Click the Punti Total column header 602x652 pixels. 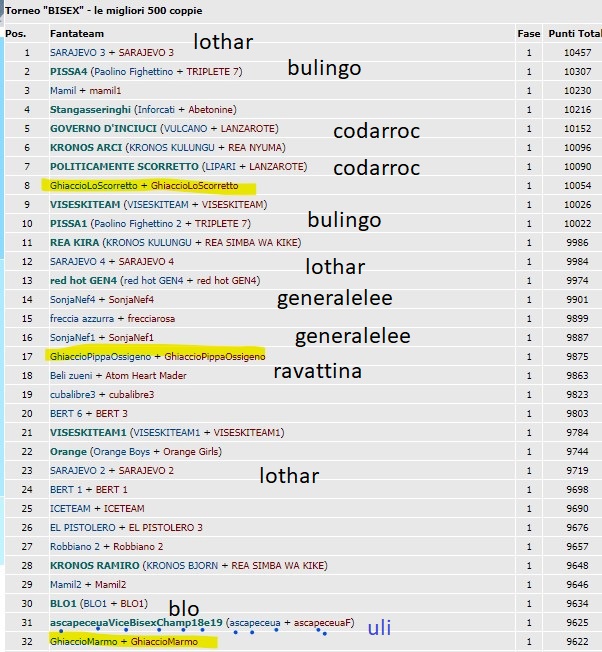[575, 34]
